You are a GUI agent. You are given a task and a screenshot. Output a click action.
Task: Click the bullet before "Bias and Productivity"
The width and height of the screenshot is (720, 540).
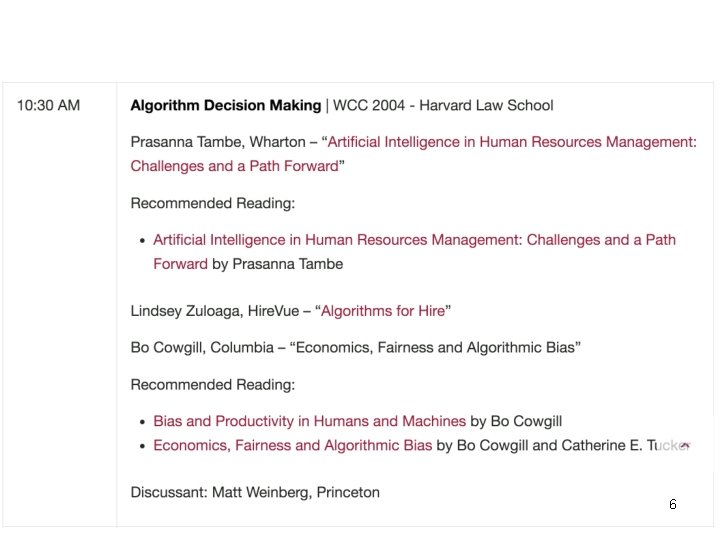(144, 422)
